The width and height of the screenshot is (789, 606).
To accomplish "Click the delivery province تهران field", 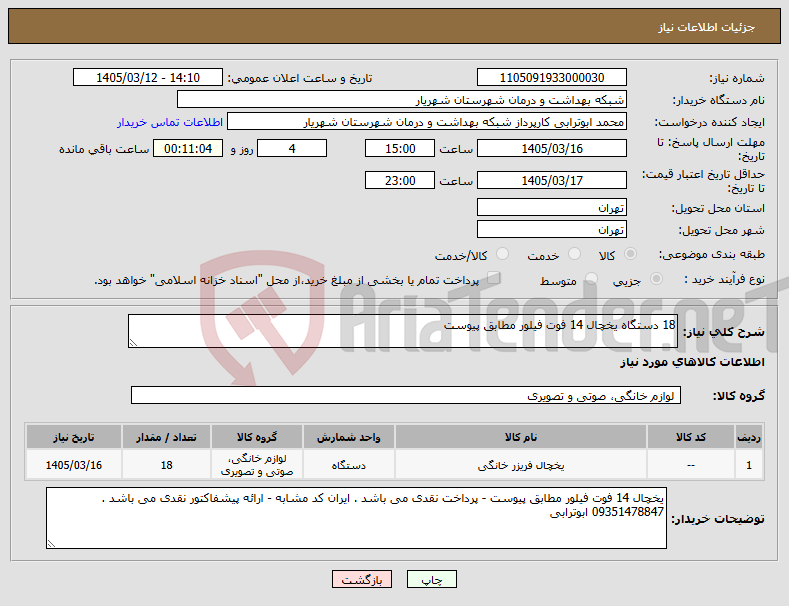I will (551, 207).
